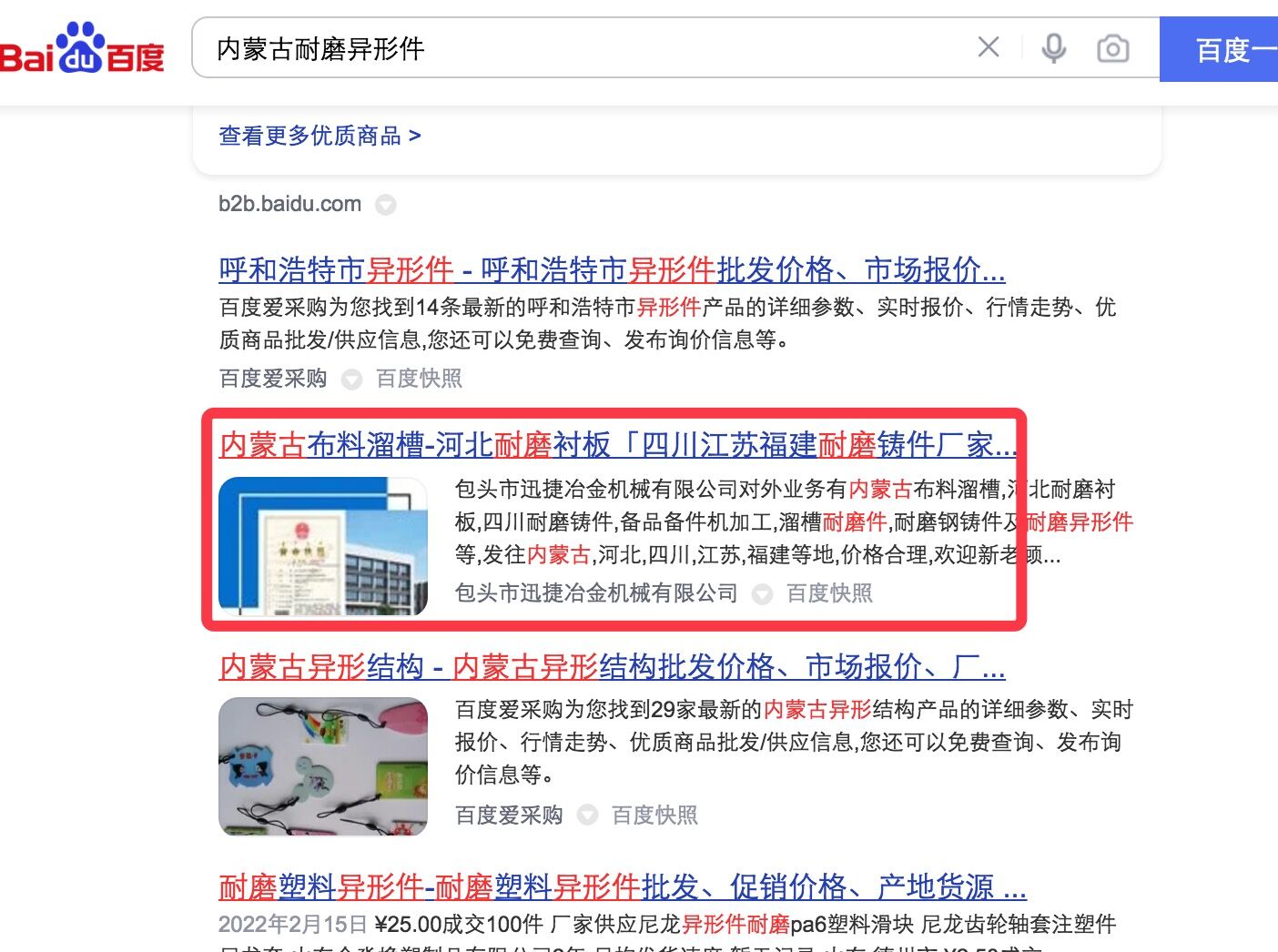
Task: Click the keychain products thumbnail image
Action: (323, 766)
